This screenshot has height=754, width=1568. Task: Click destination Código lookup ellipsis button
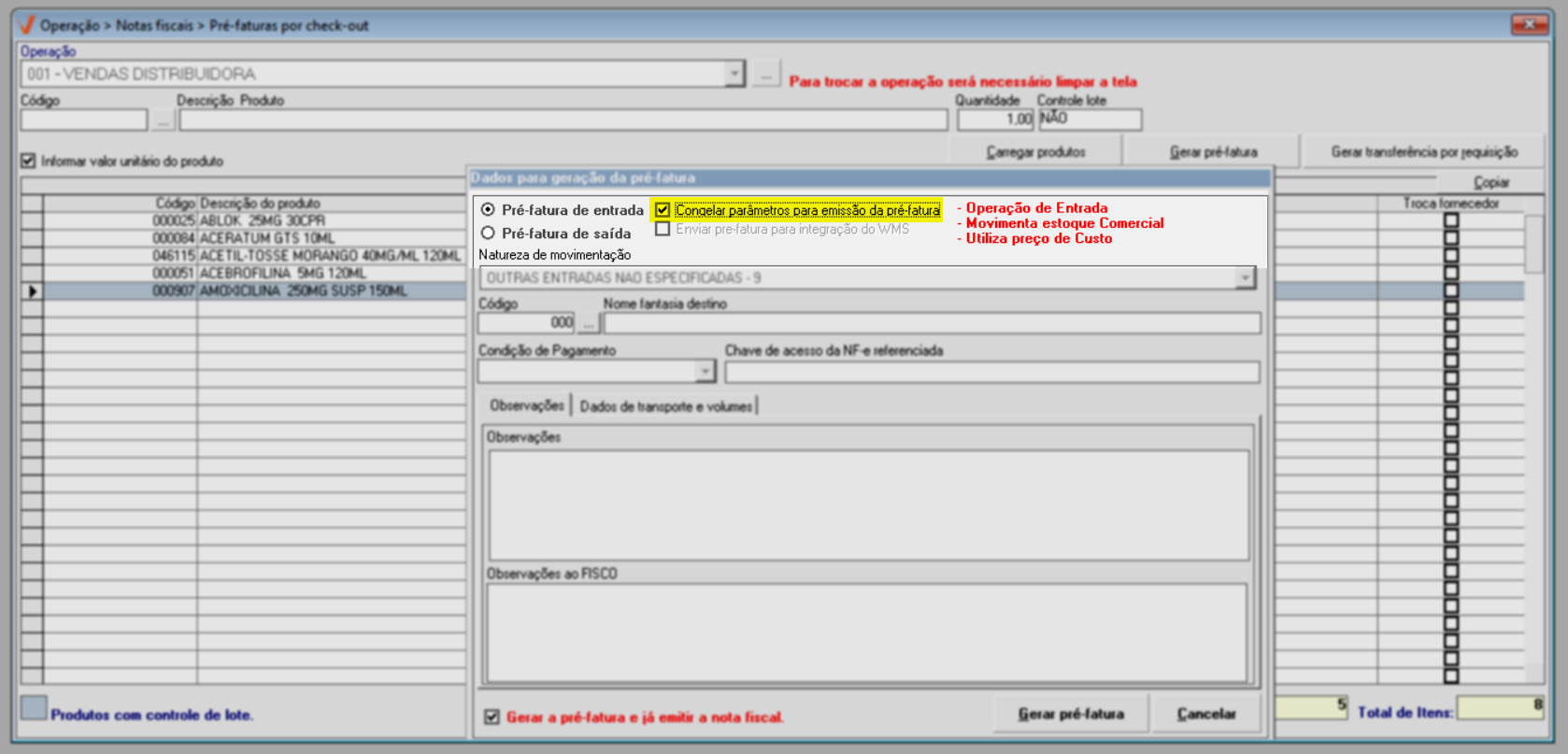pos(588,323)
